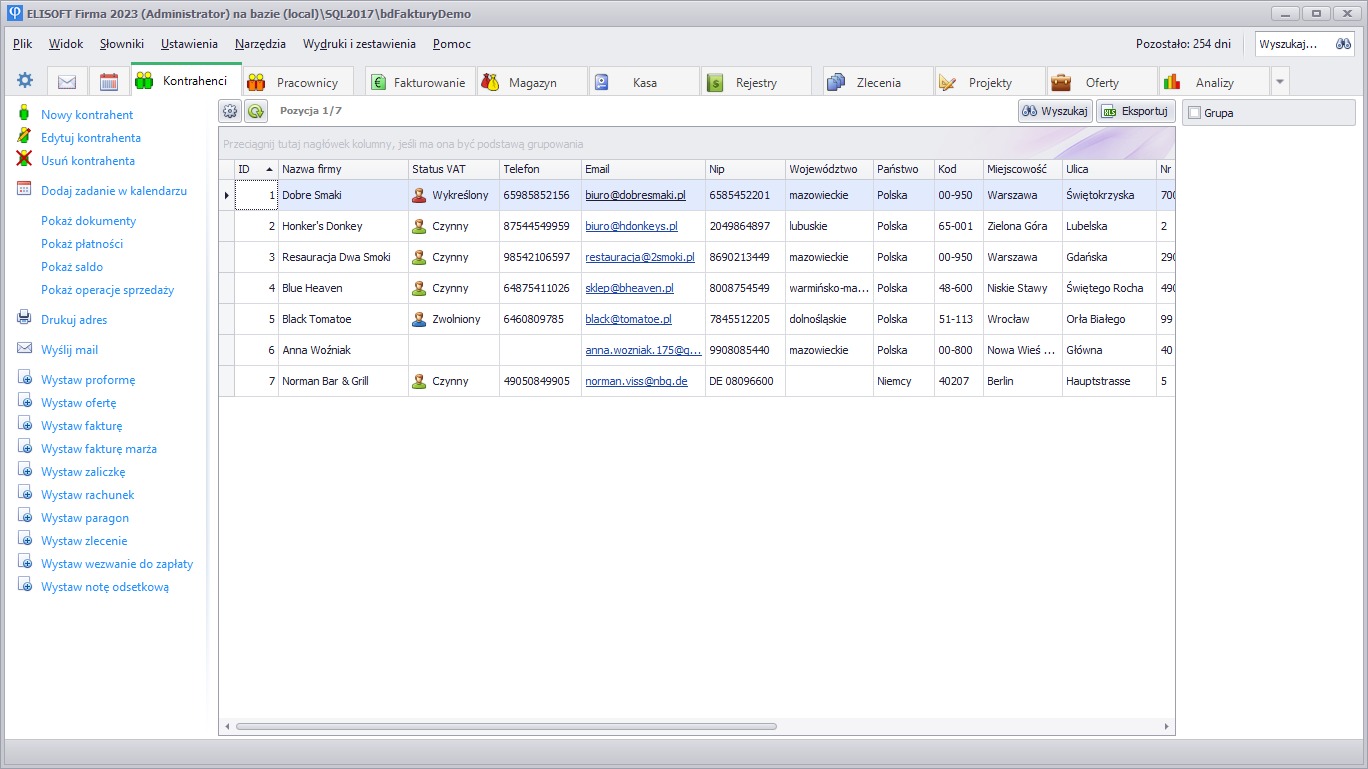The width and height of the screenshot is (1368, 769).
Task: Click the Czynny status icon for Norman Bar & Grill
Action: [x=419, y=381]
